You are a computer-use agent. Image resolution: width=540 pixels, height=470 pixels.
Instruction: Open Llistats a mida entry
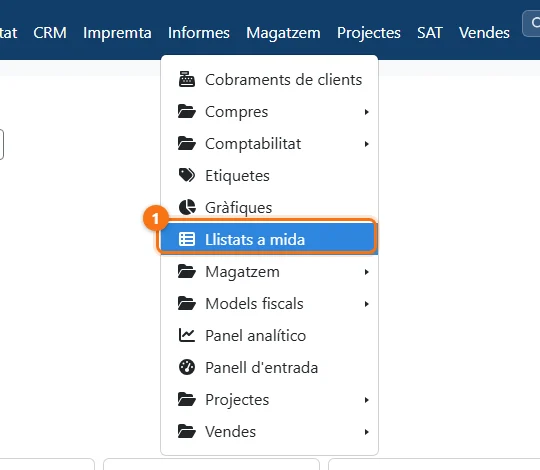coord(269,239)
